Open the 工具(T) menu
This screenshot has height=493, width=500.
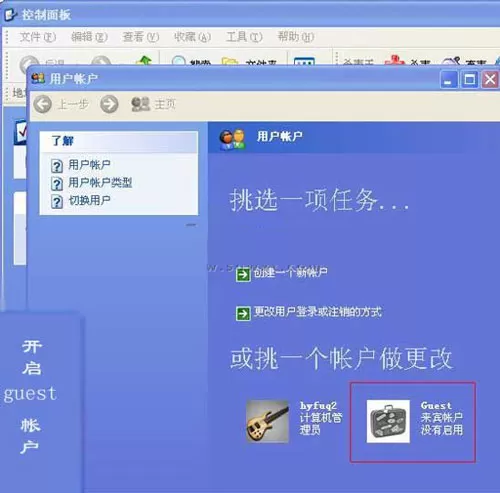(x=244, y=37)
